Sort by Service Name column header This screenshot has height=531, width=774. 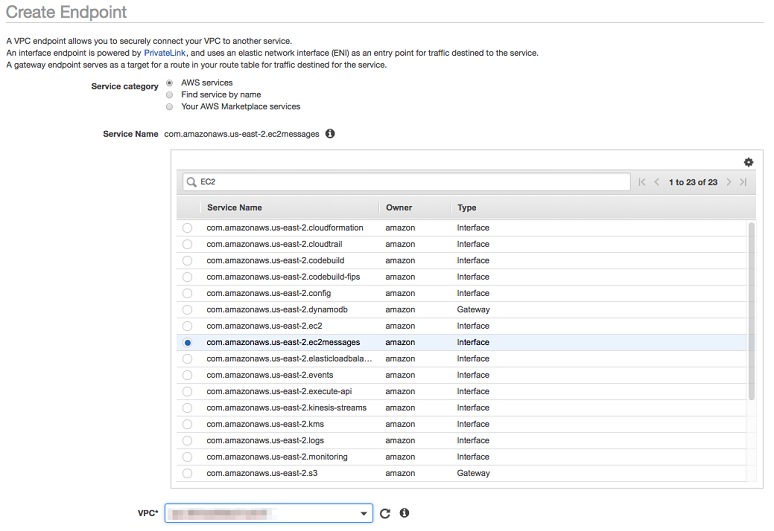coord(234,208)
